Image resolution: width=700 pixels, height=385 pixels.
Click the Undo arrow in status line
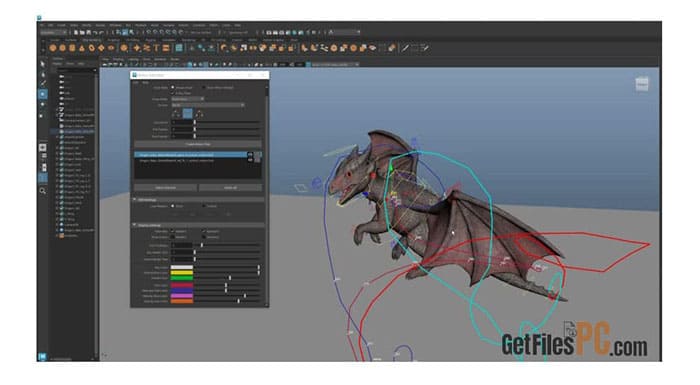click(x=95, y=33)
